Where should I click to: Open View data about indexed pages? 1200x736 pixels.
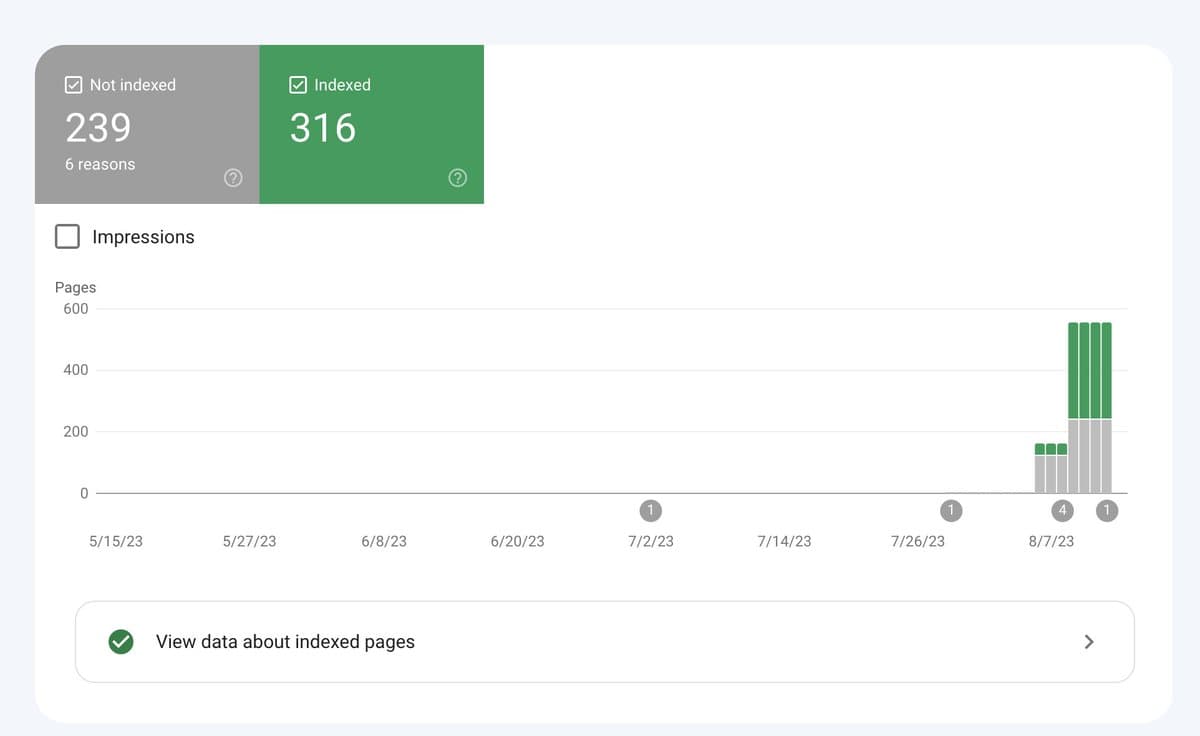(x=605, y=642)
